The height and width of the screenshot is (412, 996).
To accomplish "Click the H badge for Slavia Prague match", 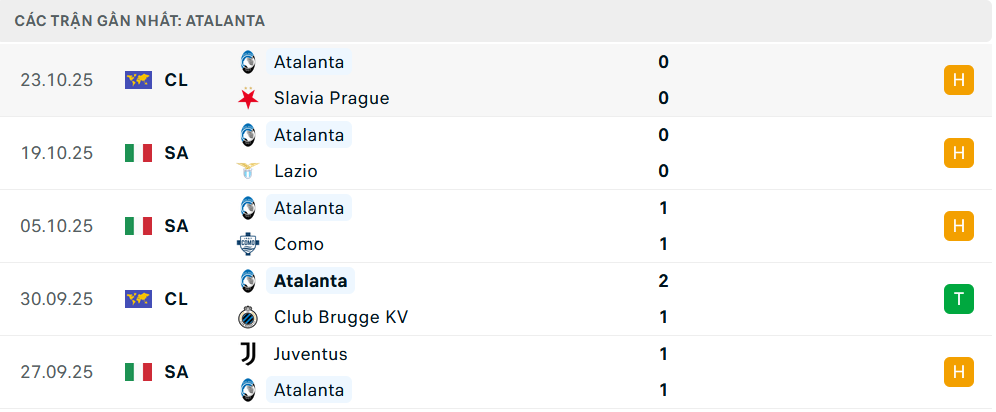I will [x=958, y=80].
